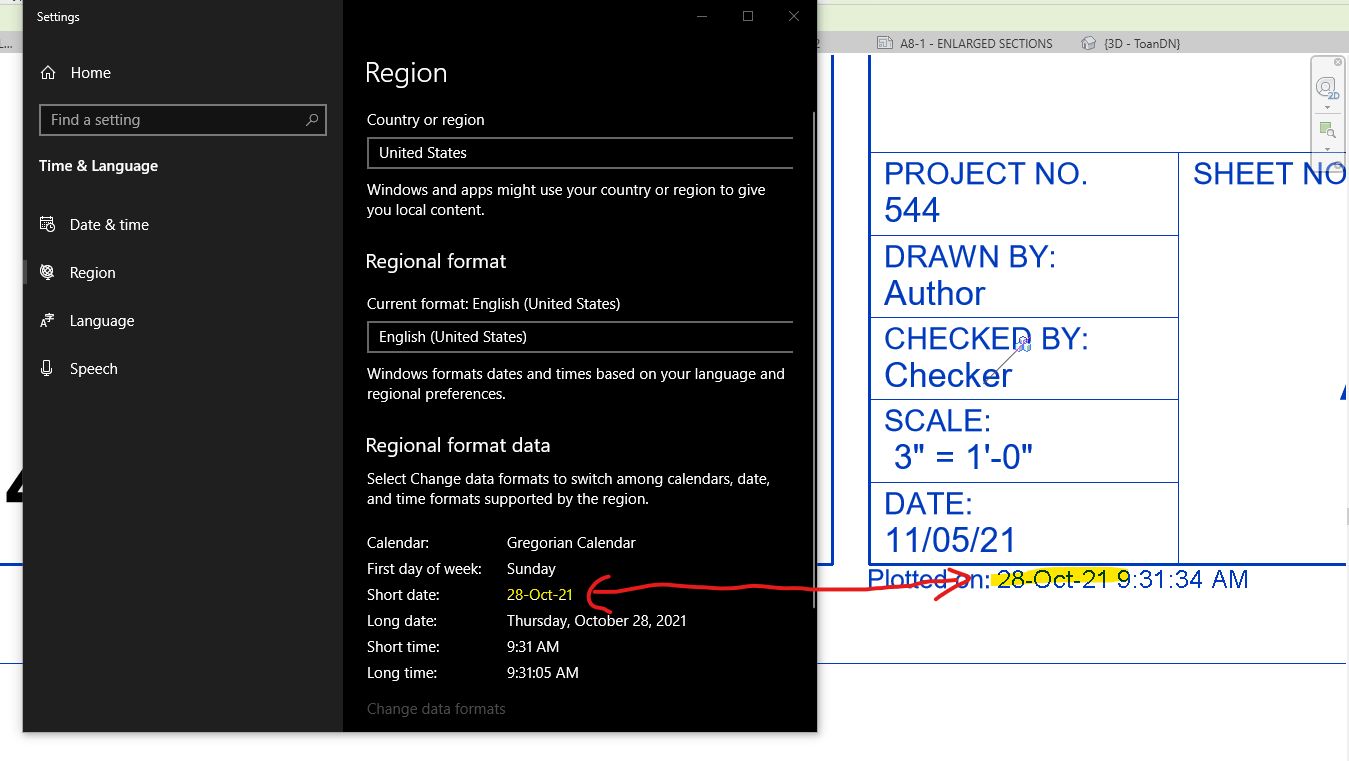Open the Country or region dropdown
This screenshot has height=761, width=1349.
(x=580, y=153)
